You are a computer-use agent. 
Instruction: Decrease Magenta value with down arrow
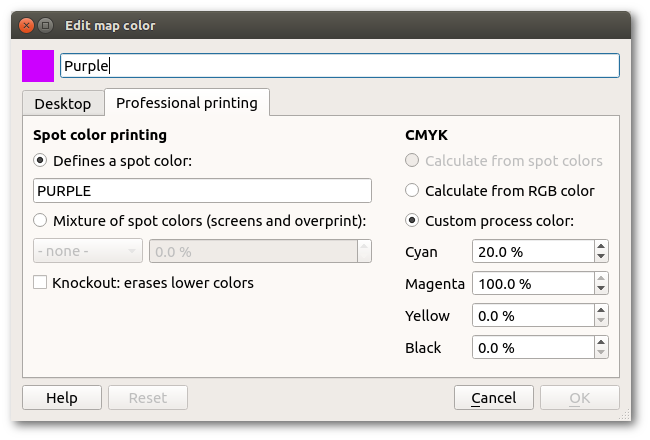(x=600, y=290)
